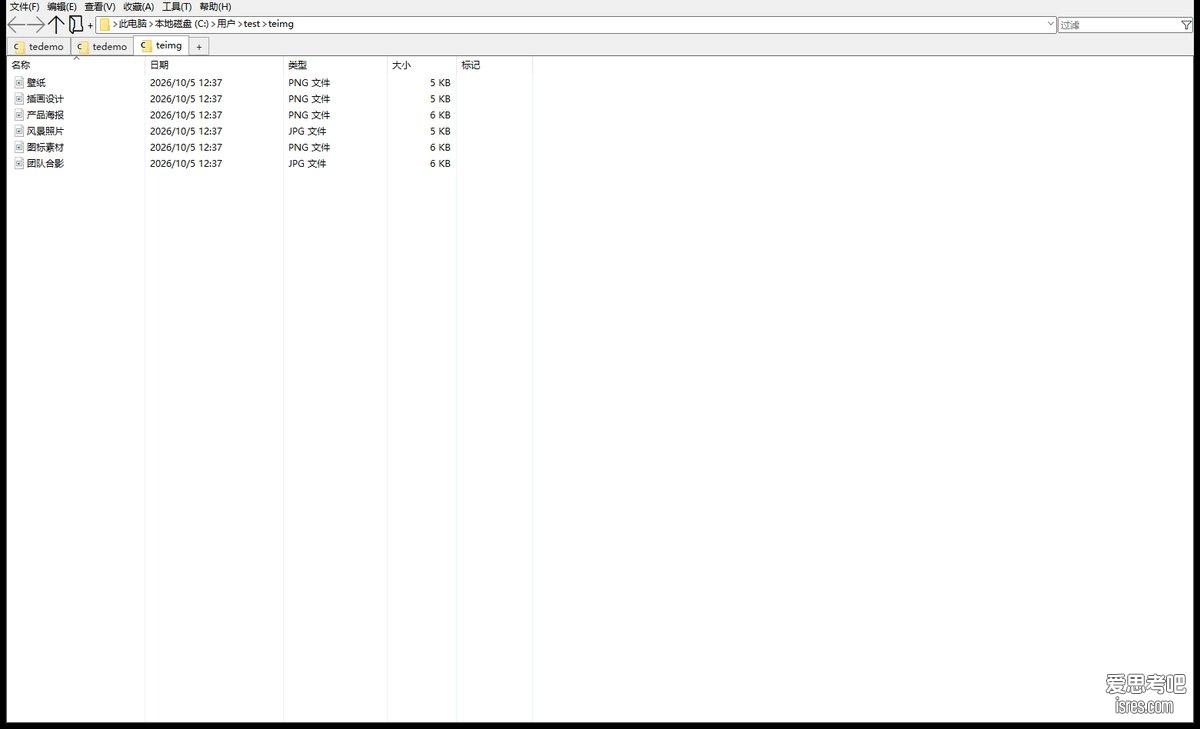Click the 6 KB size of 图标素材

point(440,147)
